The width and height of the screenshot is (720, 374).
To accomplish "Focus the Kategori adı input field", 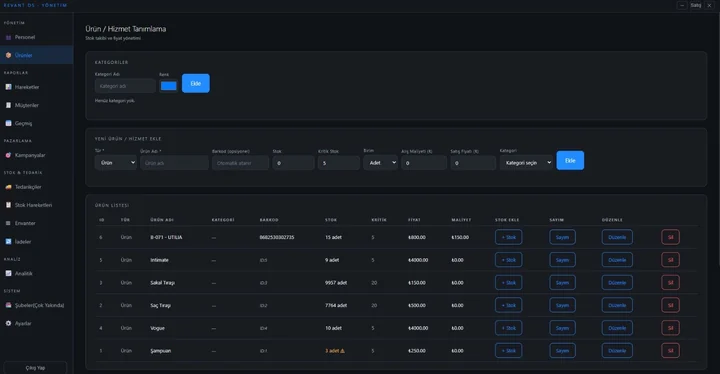I will (125, 86).
